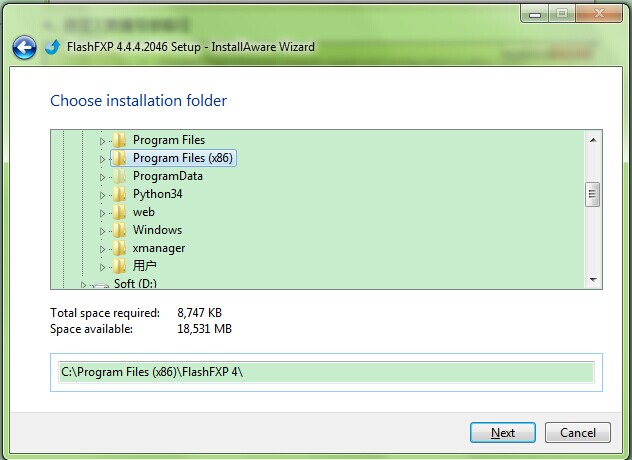
Task: Select Soft (D:) in the folder tree
Action: (x=135, y=284)
